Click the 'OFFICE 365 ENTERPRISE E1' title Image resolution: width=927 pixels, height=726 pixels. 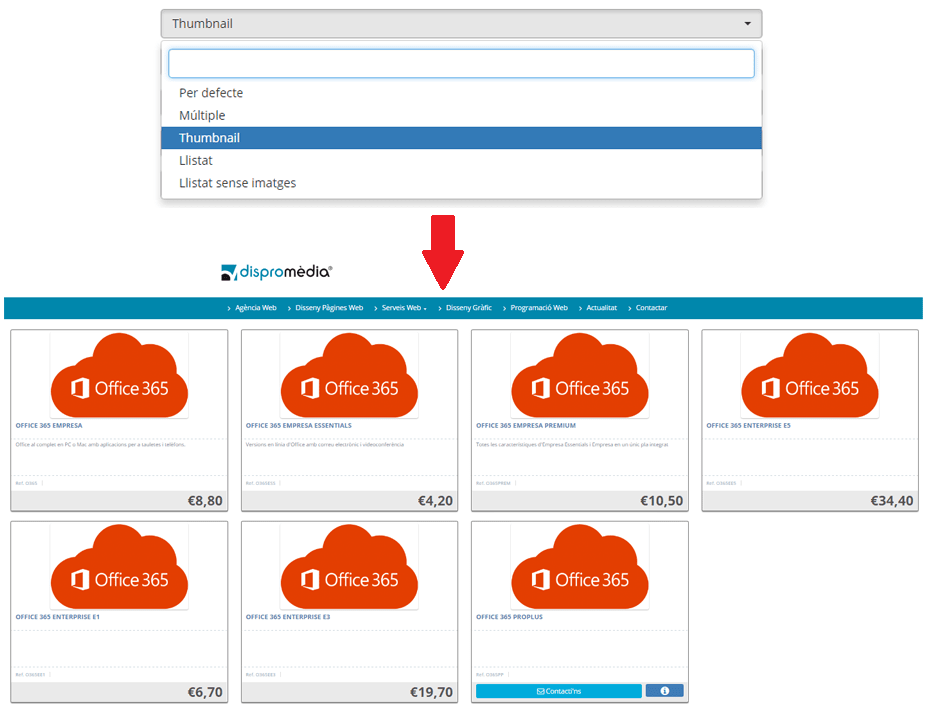point(57,617)
